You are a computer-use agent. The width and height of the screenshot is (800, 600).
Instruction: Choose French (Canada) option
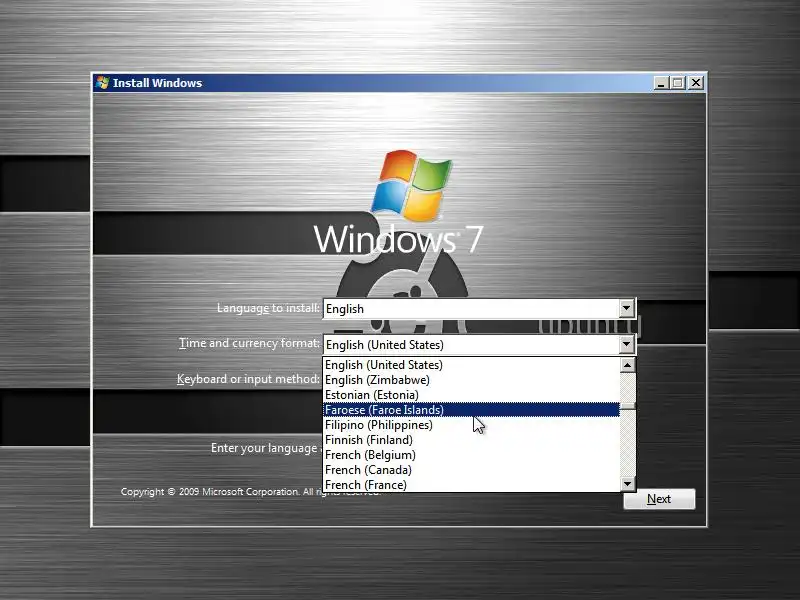pos(472,470)
